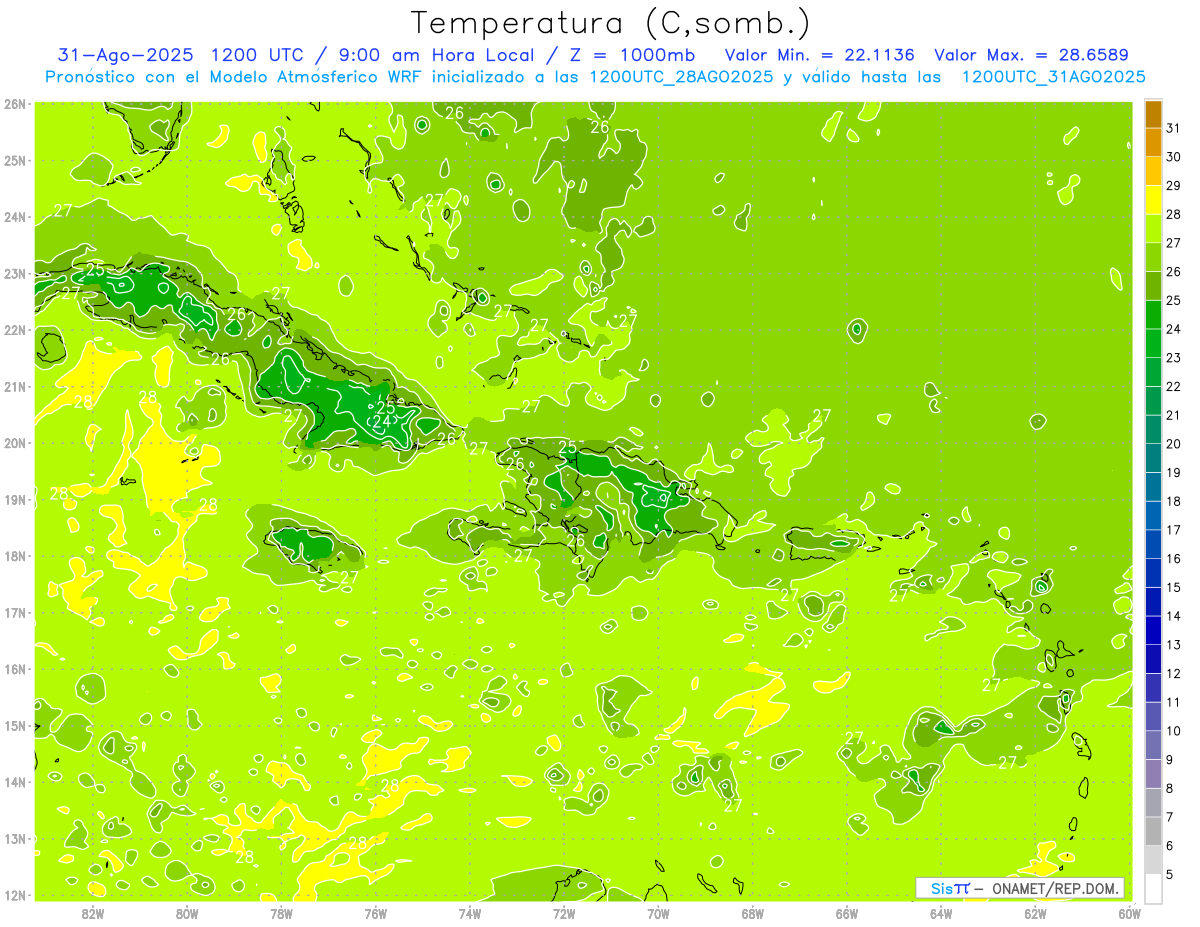This screenshot has width=1200, height=927.
Task: Click colorbar value label '22'
Action: pyautogui.click(x=1174, y=387)
